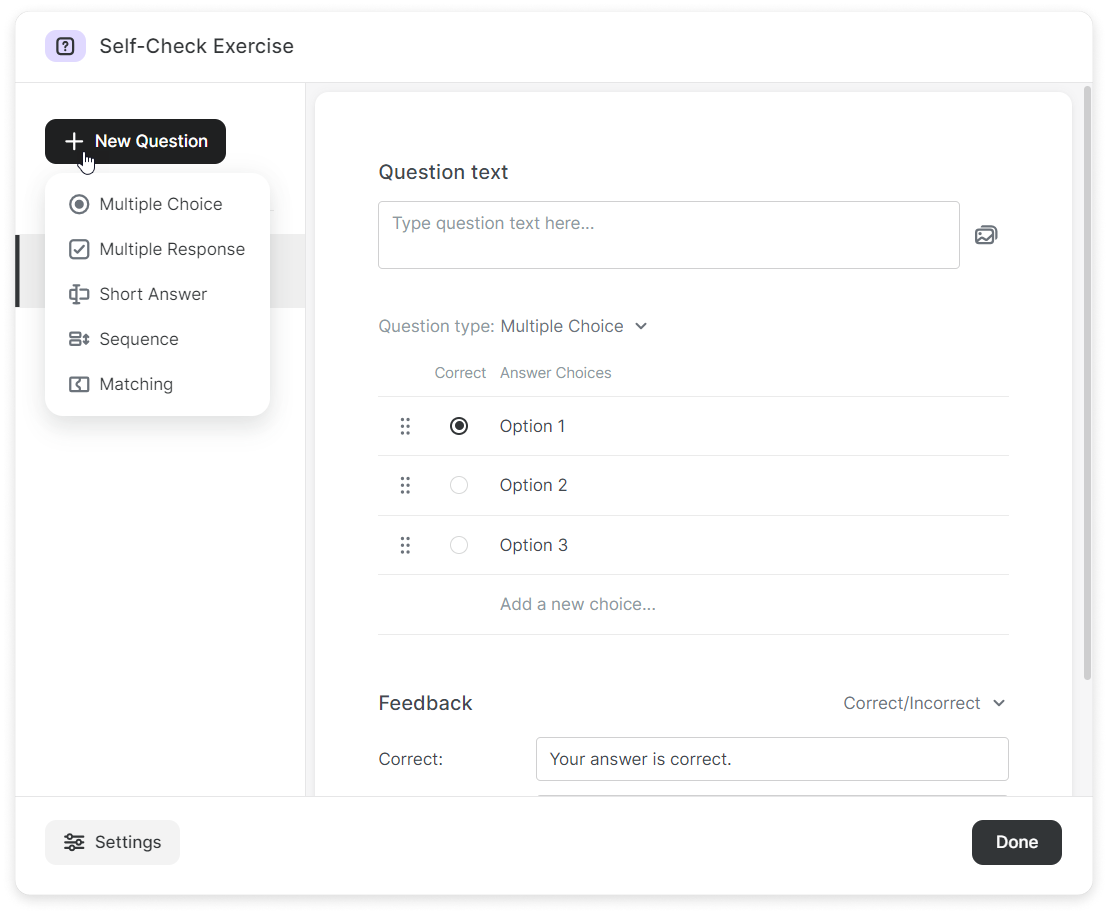Mark Option 3 as the correct answer
This screenshot has width=1108, height=914.
(459, 546)
